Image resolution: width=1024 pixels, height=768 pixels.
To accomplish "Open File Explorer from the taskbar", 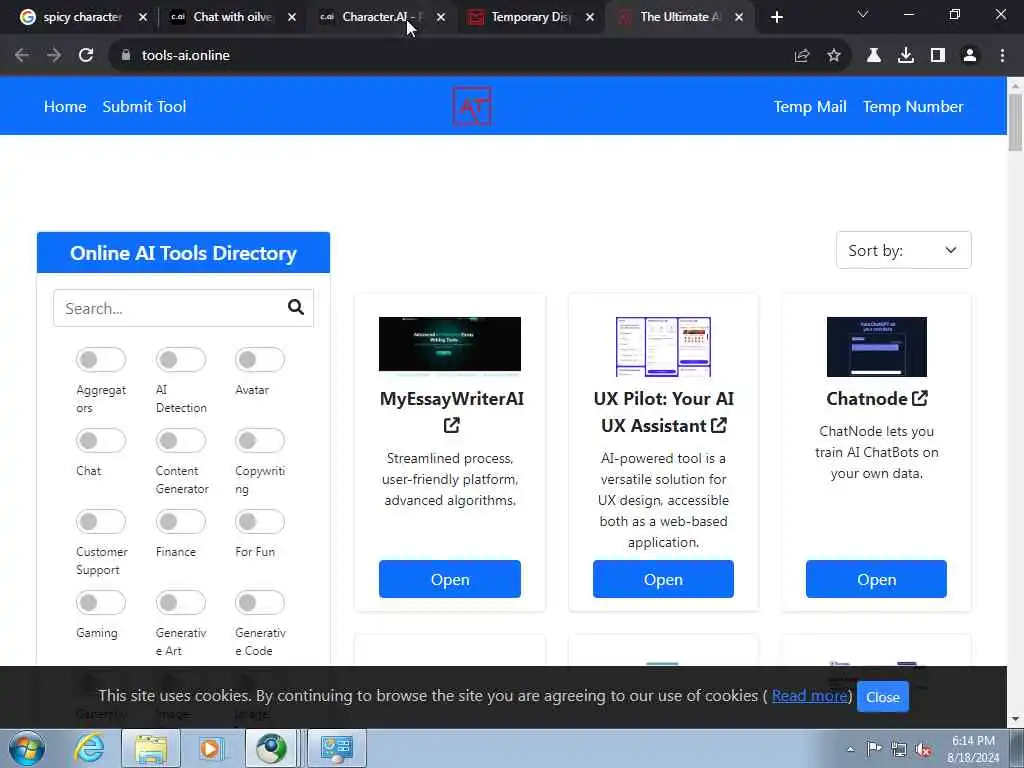I will 151,748.
